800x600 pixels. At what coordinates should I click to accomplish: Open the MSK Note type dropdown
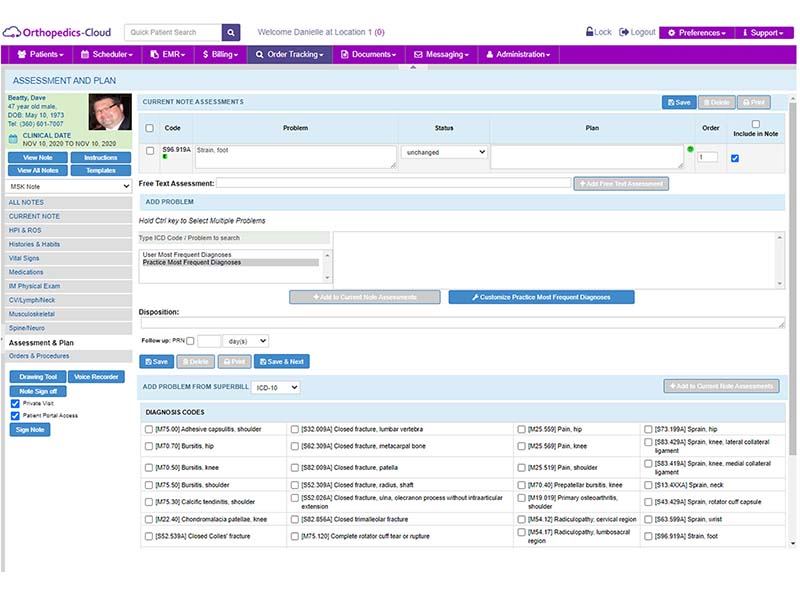point(69,187)
